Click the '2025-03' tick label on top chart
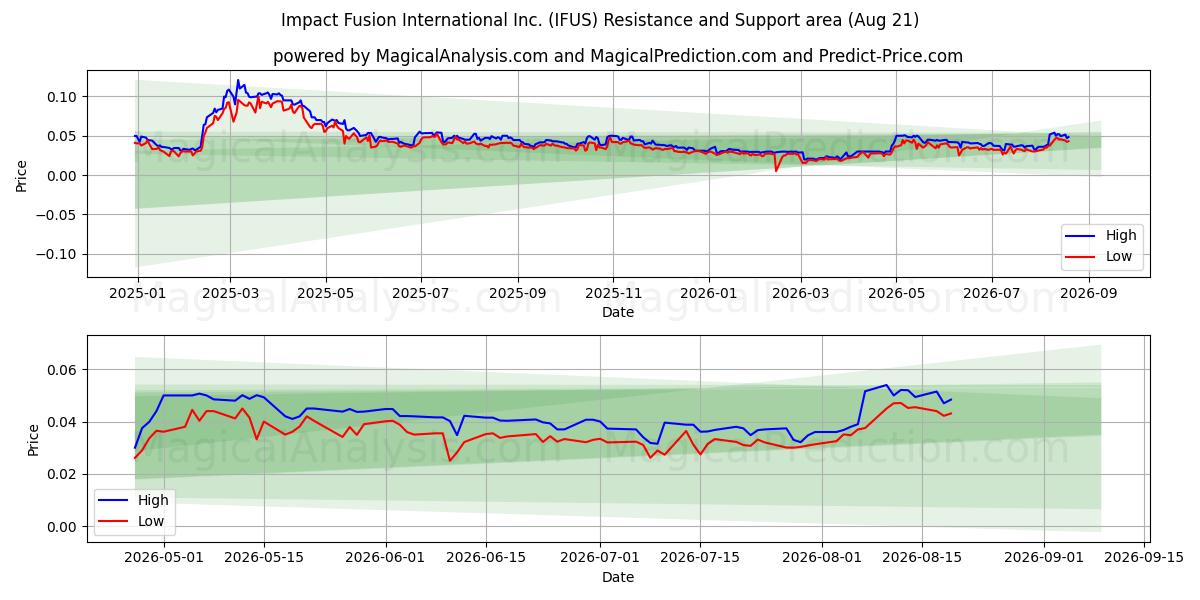1200x600 pixels. tap(231, 294)
